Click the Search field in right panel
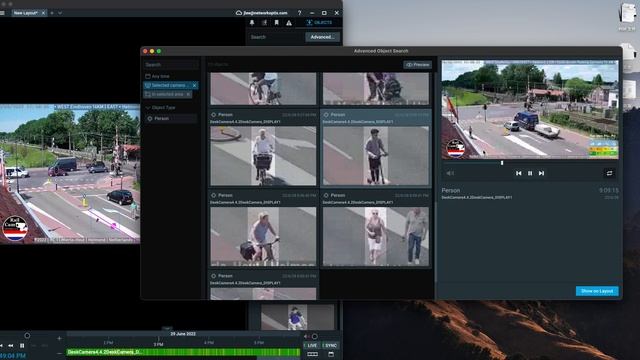640x360 pixels. click(x=276, y=37)
